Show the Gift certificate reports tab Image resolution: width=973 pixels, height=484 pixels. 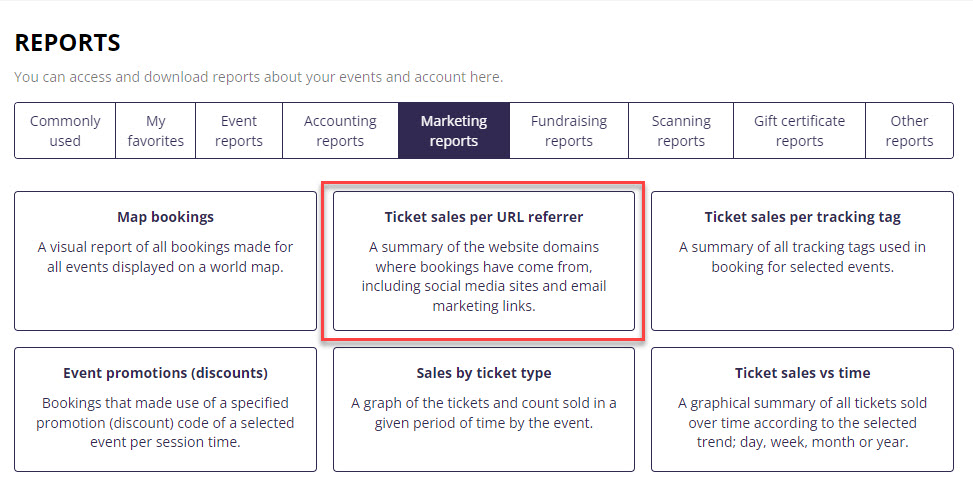coord(799,131)
